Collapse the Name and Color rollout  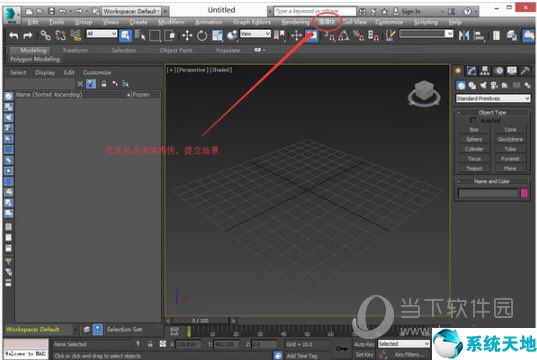pos(492,181)
